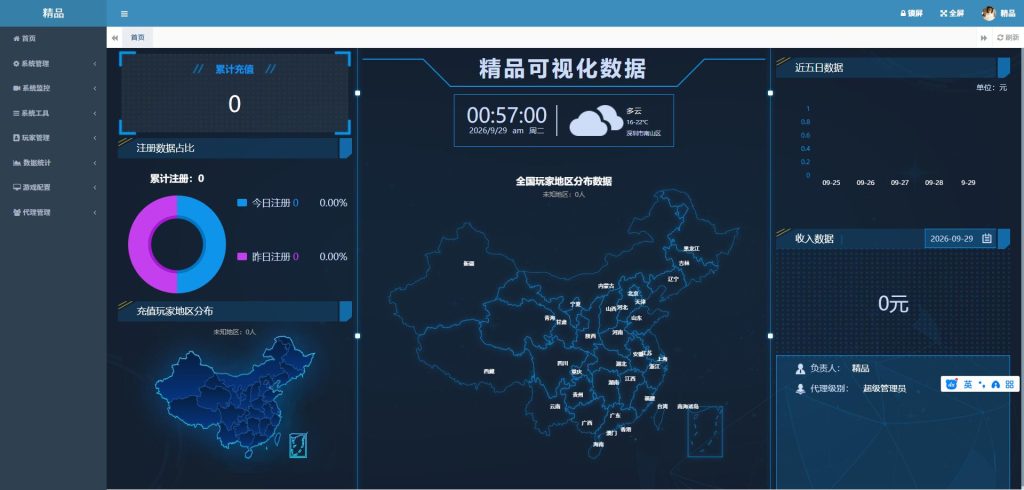The width and height of the screenshot is (1024, 490).
Task: Select 云南 on the large map
Action: point(554,406)
